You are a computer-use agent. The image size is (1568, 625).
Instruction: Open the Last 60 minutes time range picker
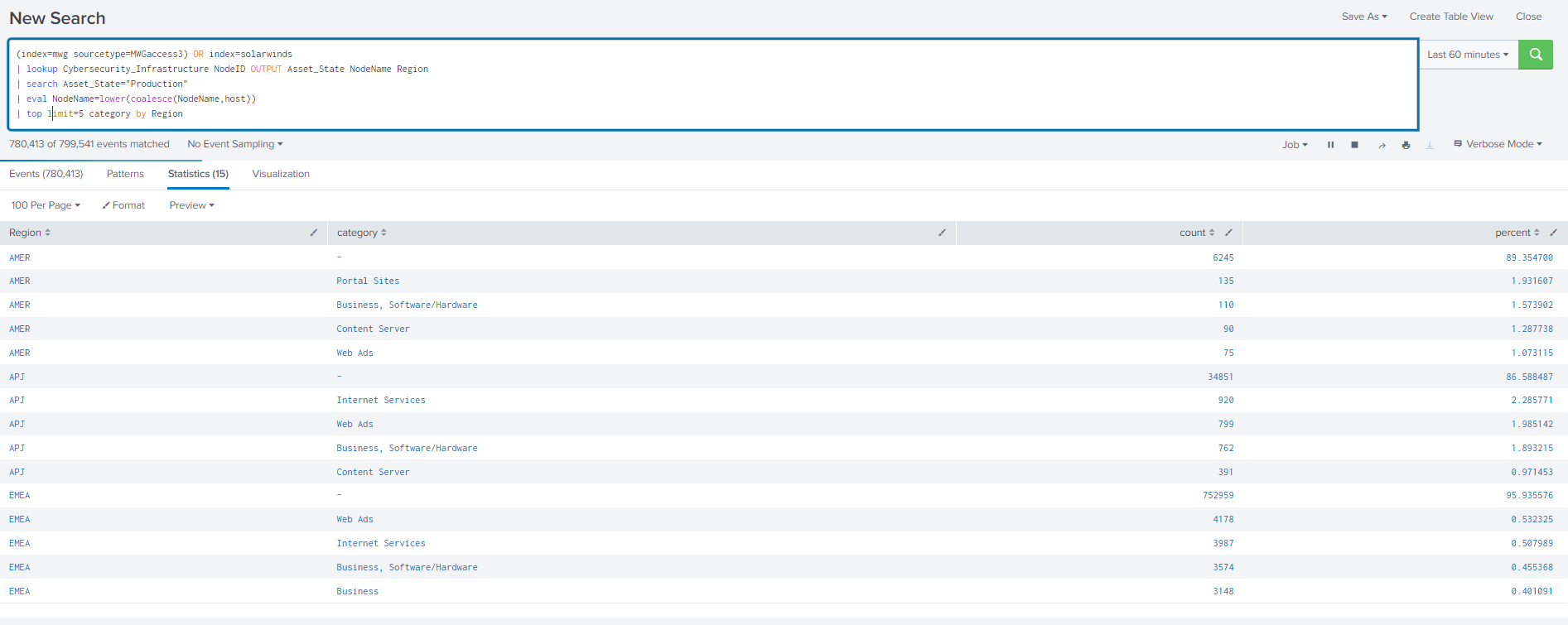[1467, 54]
